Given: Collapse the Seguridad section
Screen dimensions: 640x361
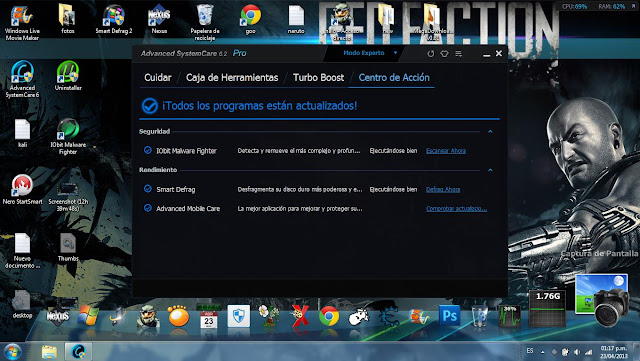Looking at the screenshot, I should [490, 131].
